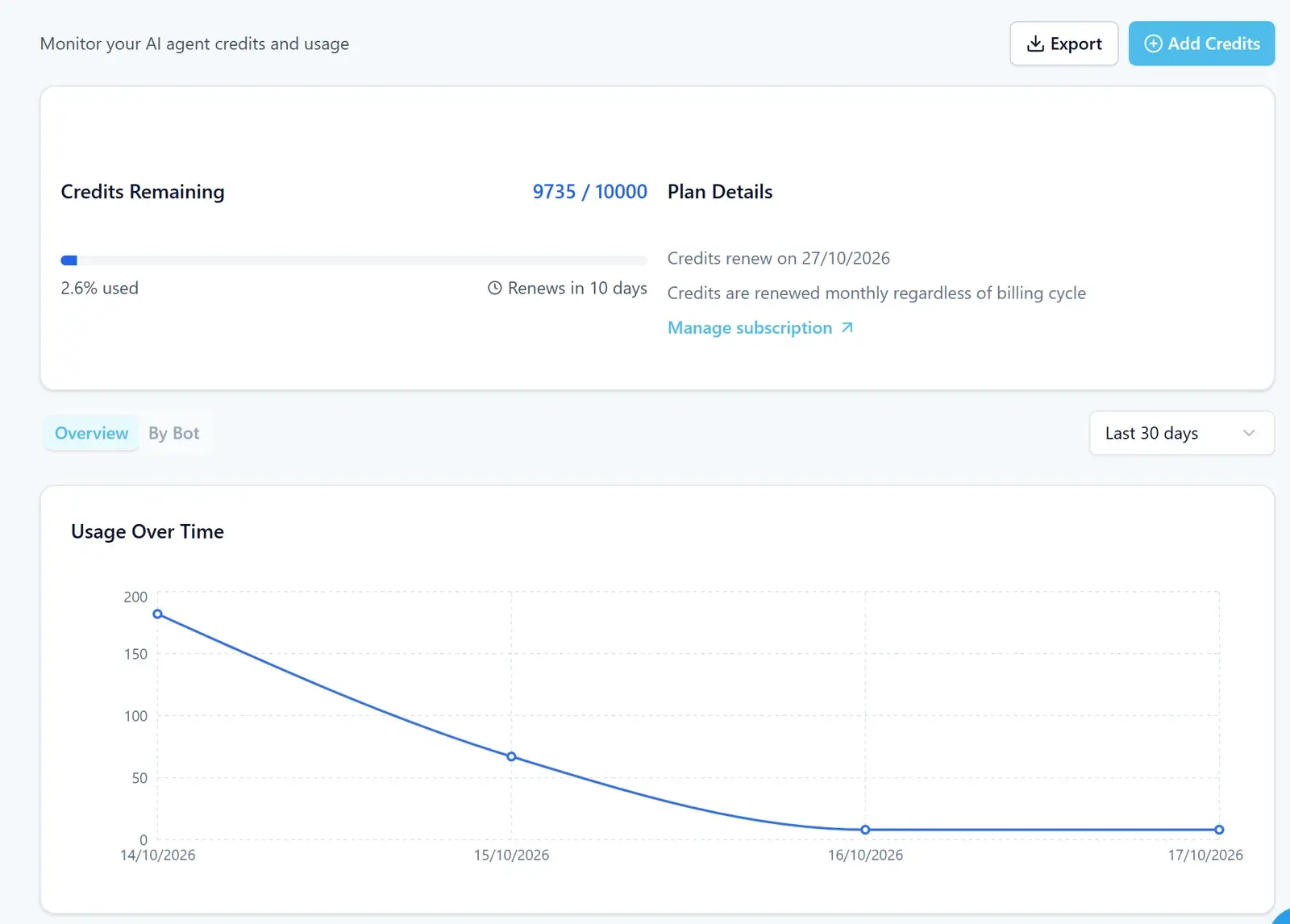Select the 14/10/2026 data point on chart
This screenshot has height=924, width=1290.
[x=158, y=614]
